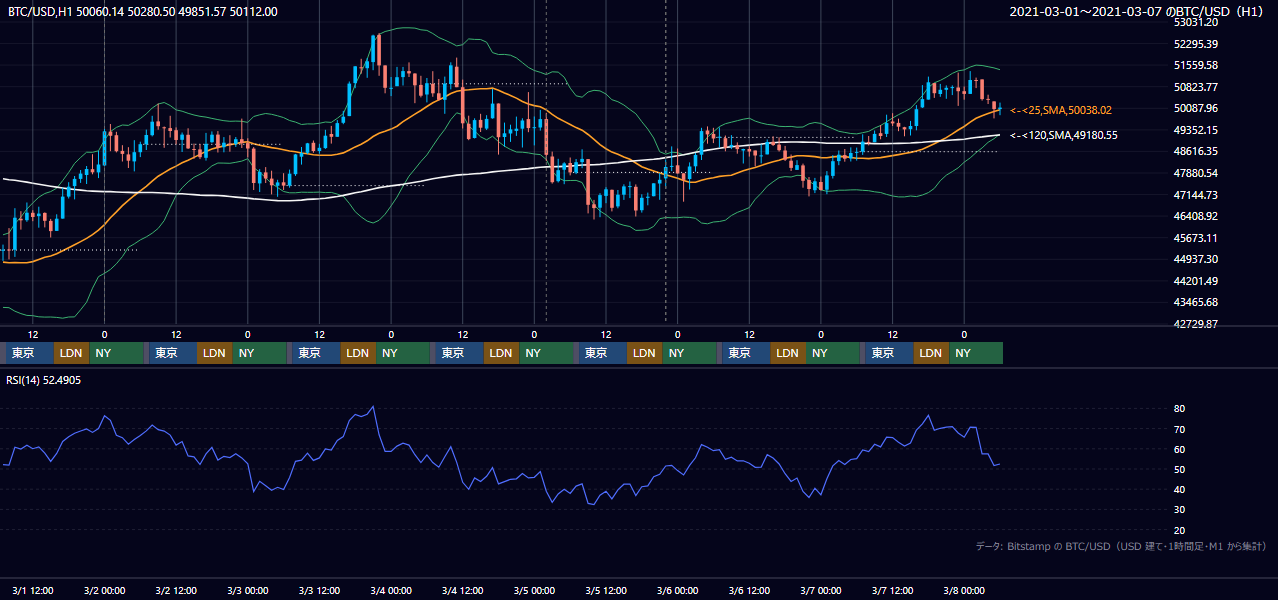Click the 52295.39 price axis label
The width and height of the screenshot is (1278, 600).
(1196, 44)
